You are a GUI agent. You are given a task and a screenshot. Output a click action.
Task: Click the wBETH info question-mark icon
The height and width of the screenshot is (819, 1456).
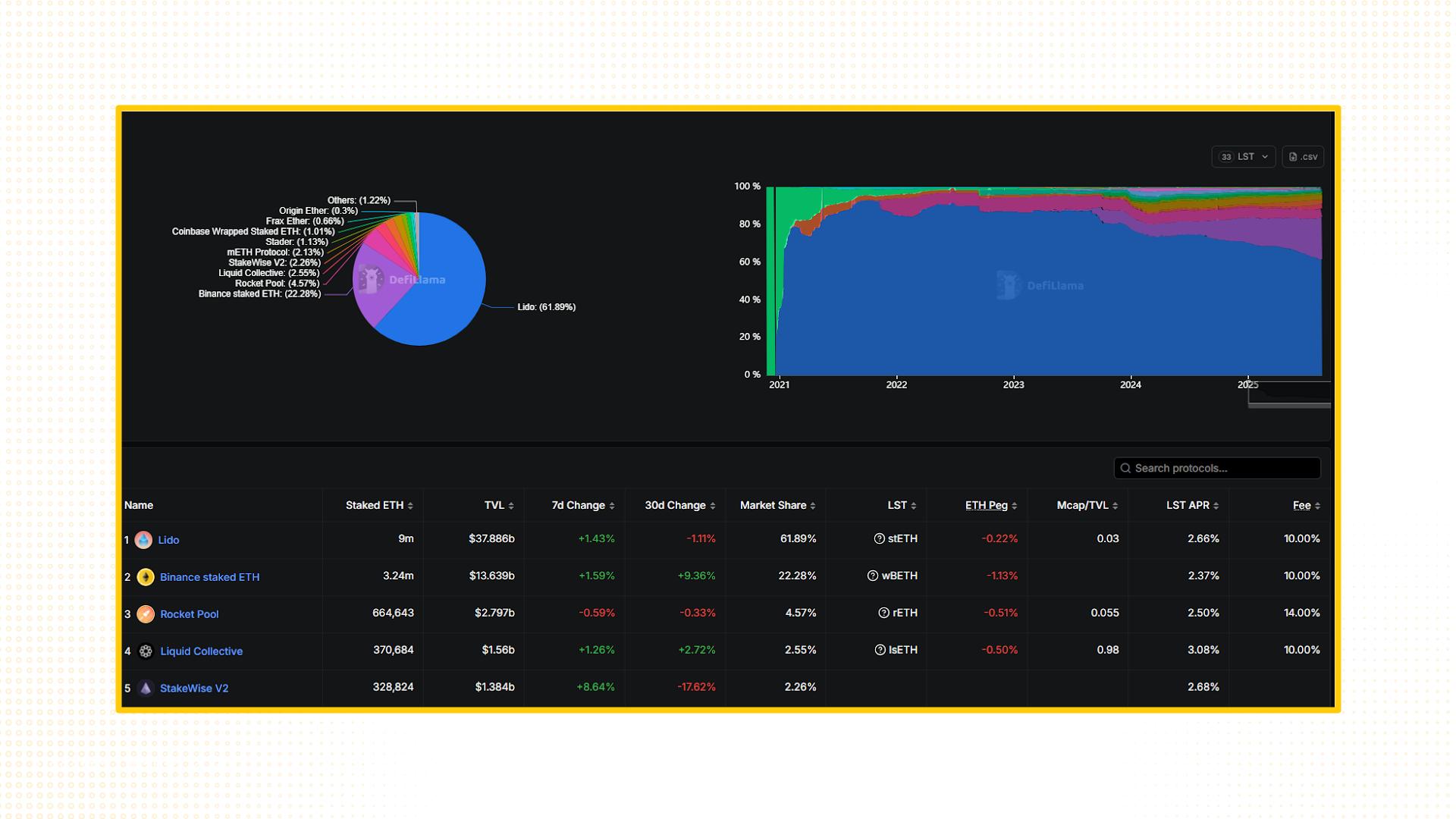coord(873,576)
